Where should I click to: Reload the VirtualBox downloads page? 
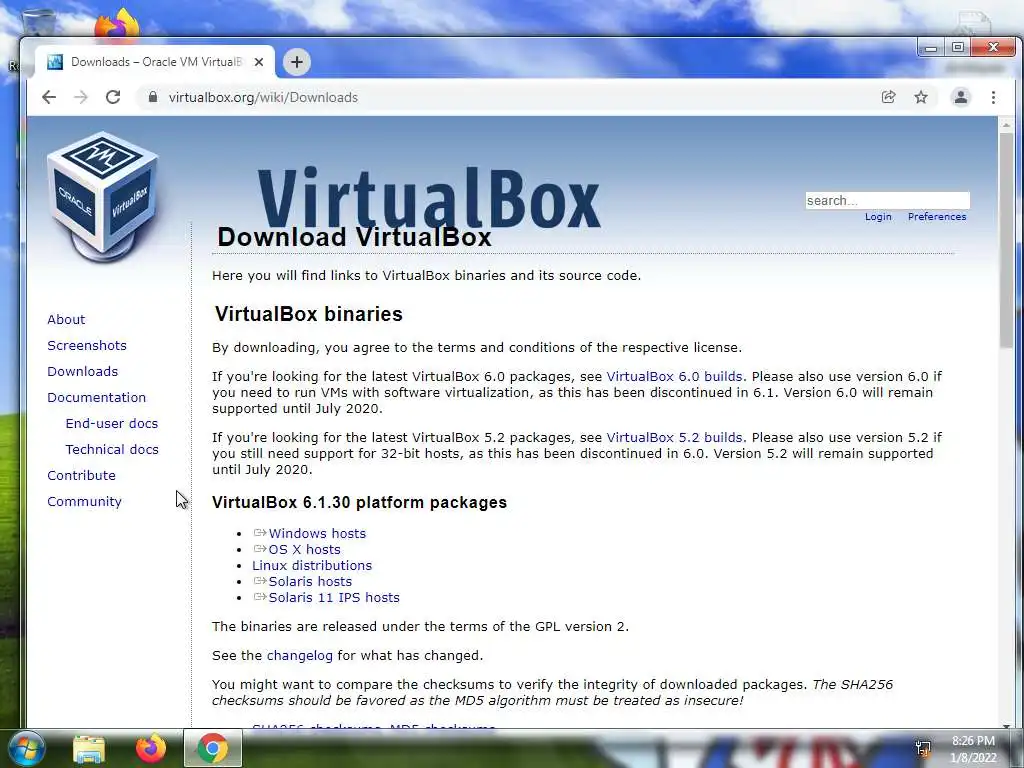click(113, 97)
